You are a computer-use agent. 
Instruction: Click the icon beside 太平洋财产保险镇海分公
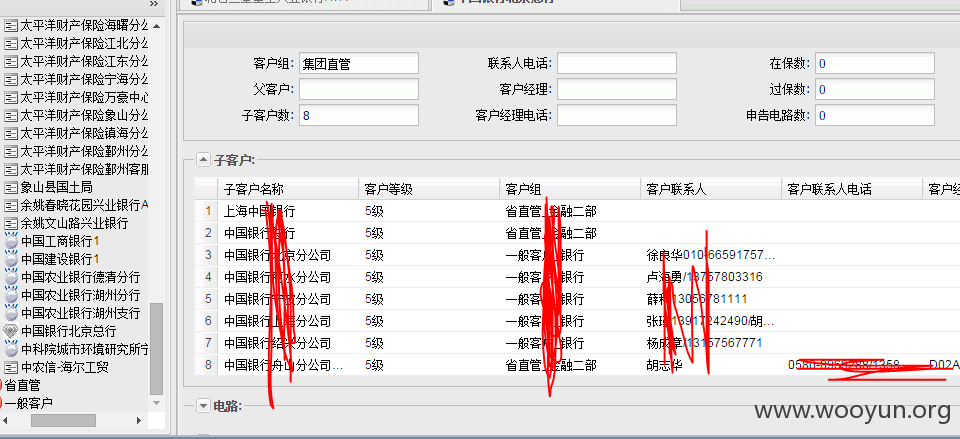(x=10, y=133)
